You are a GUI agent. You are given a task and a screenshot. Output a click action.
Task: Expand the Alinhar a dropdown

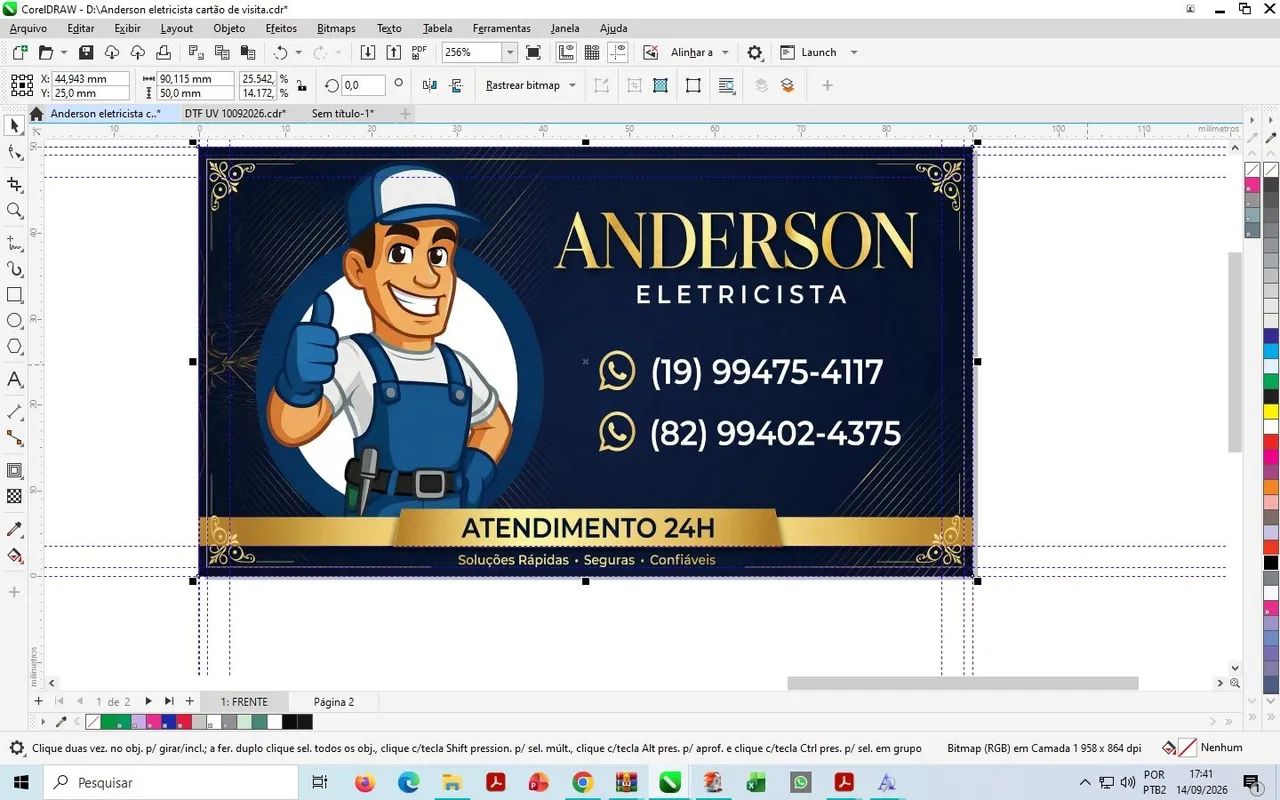[x=725, y=52]
